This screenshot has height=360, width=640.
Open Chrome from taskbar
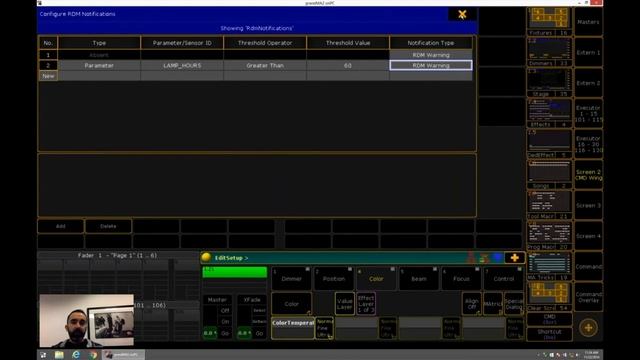93,355
